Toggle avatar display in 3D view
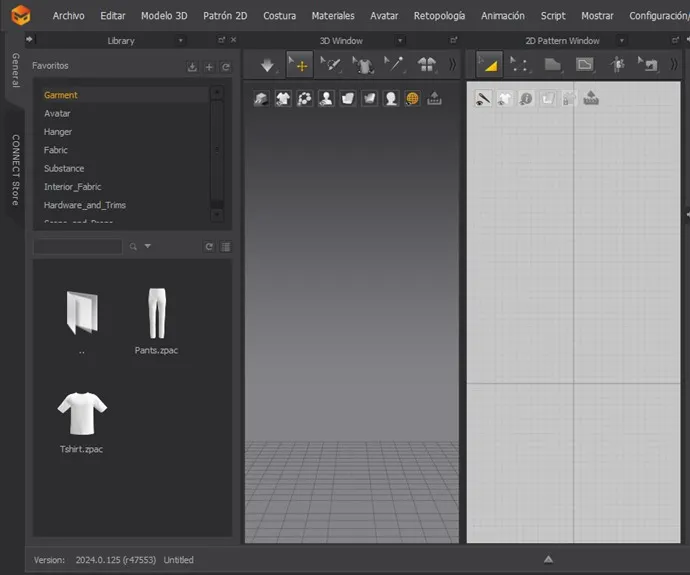 pyautogui.click(x=326, y=99)
